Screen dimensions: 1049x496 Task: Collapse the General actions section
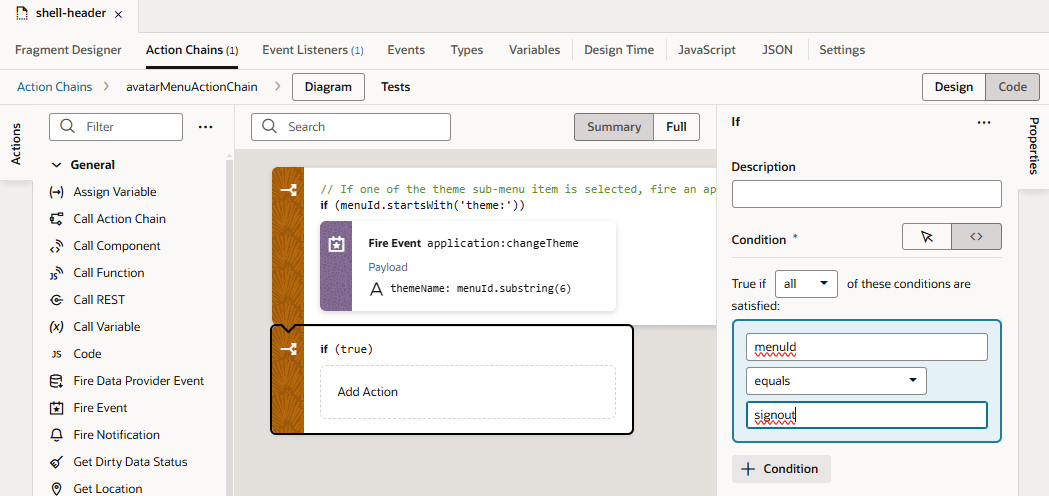point(57,165)
